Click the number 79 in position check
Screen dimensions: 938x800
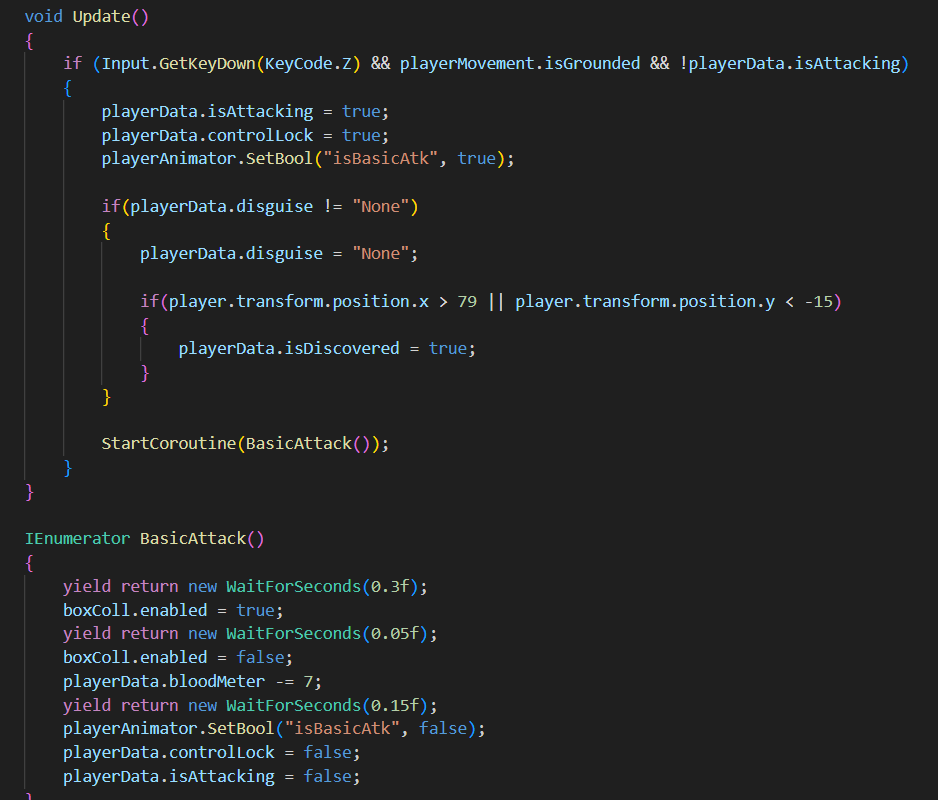[x=467, y=302]
